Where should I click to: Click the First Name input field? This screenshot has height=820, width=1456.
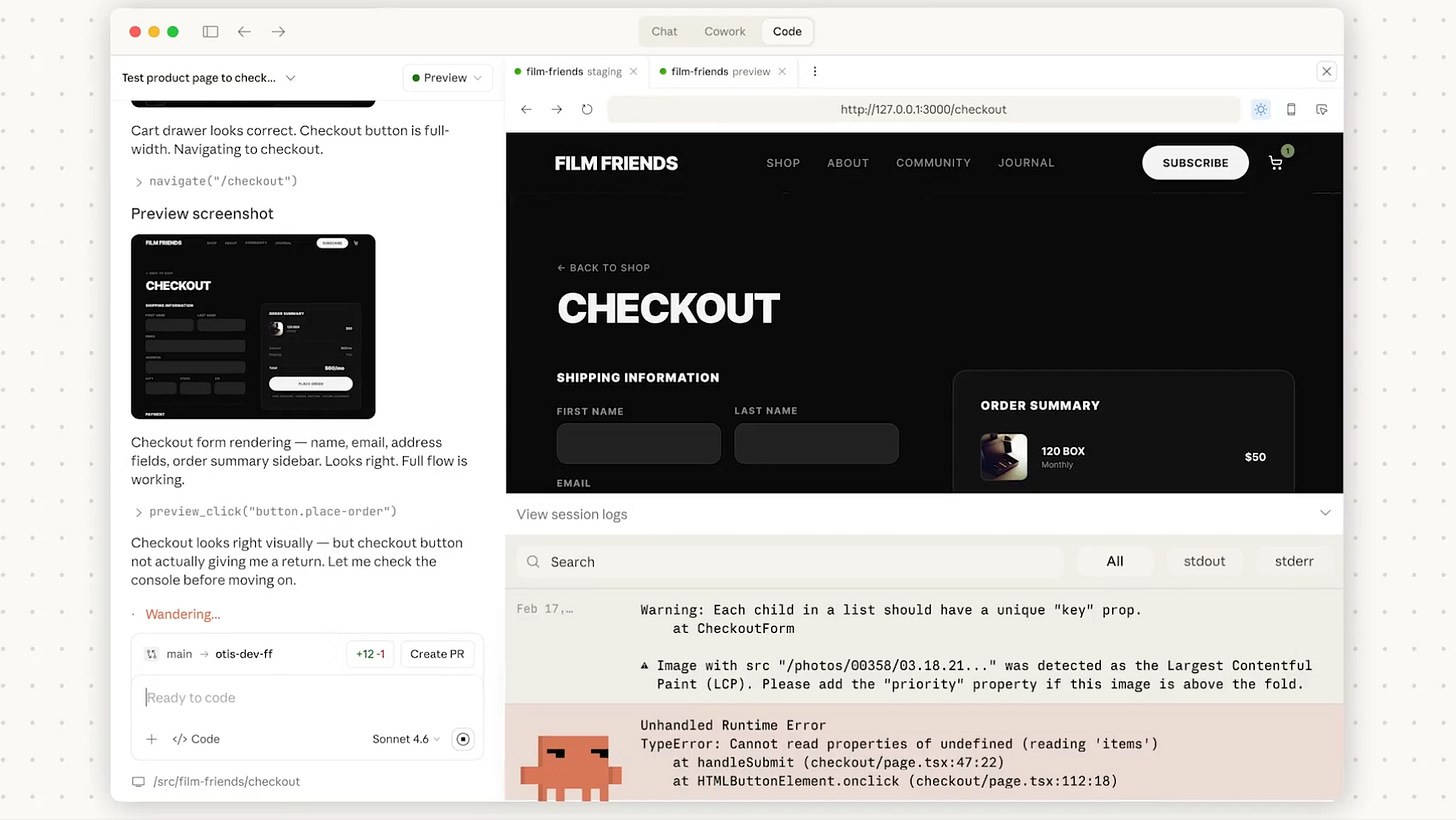coord(639,443)
